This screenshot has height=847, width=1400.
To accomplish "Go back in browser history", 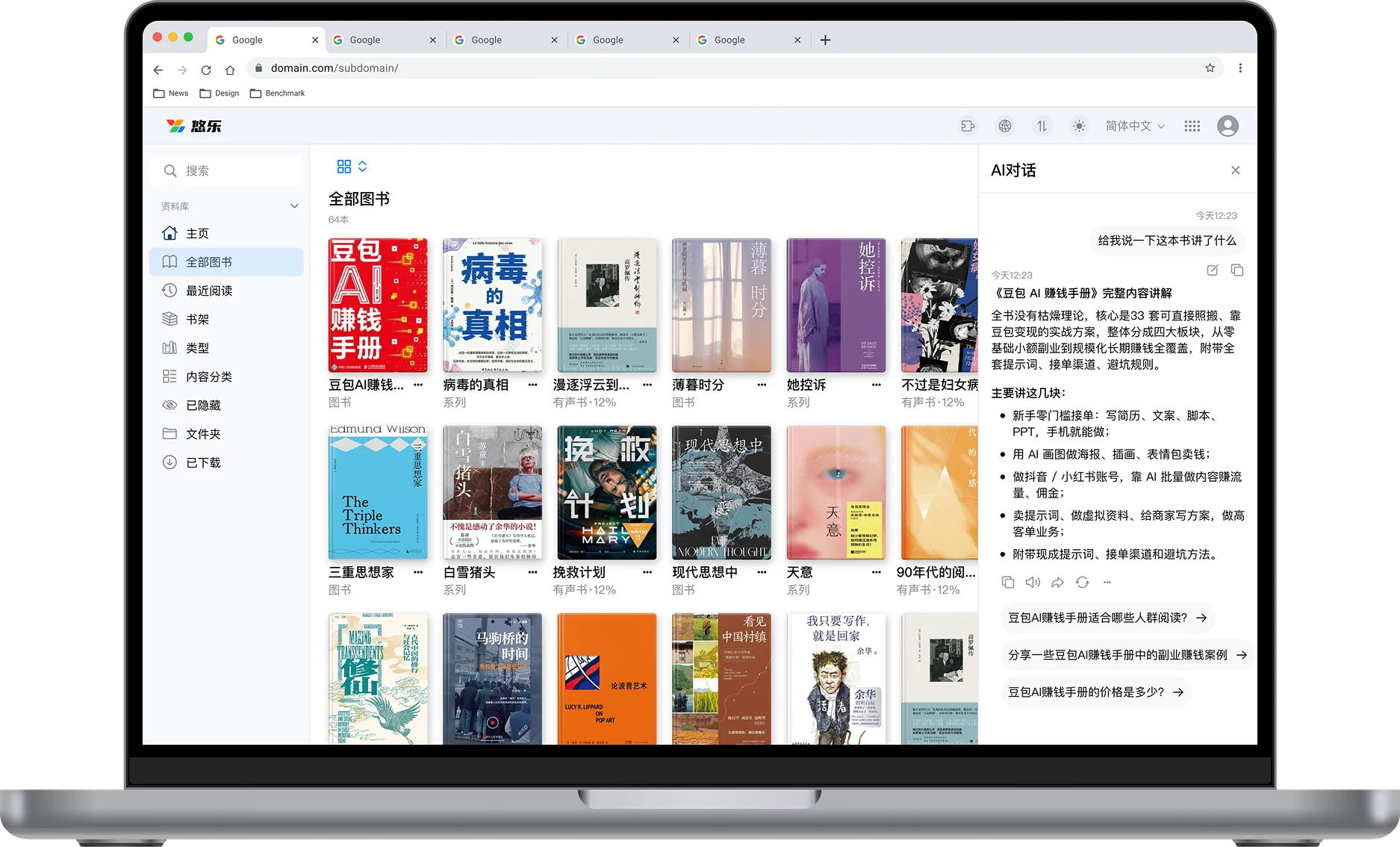I will 158,69.
